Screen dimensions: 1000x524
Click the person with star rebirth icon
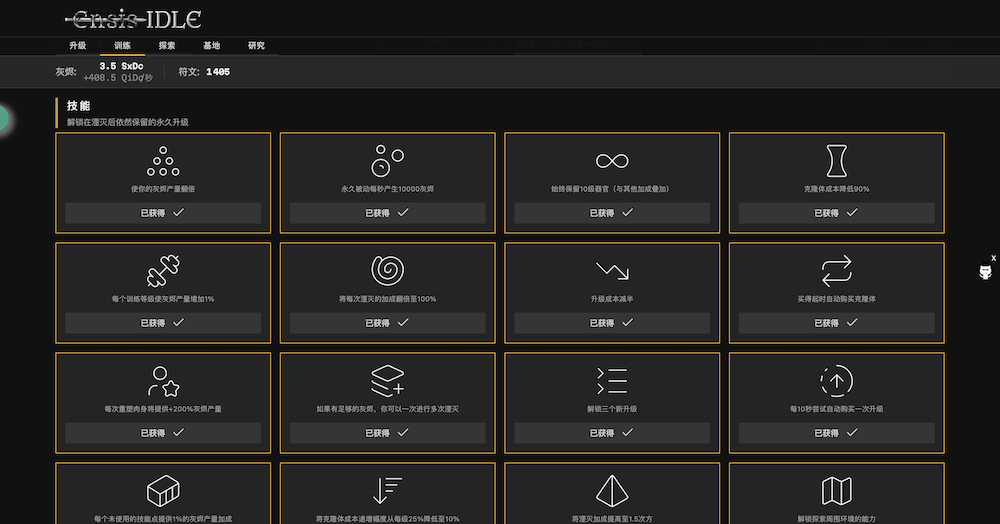[163, 381]
